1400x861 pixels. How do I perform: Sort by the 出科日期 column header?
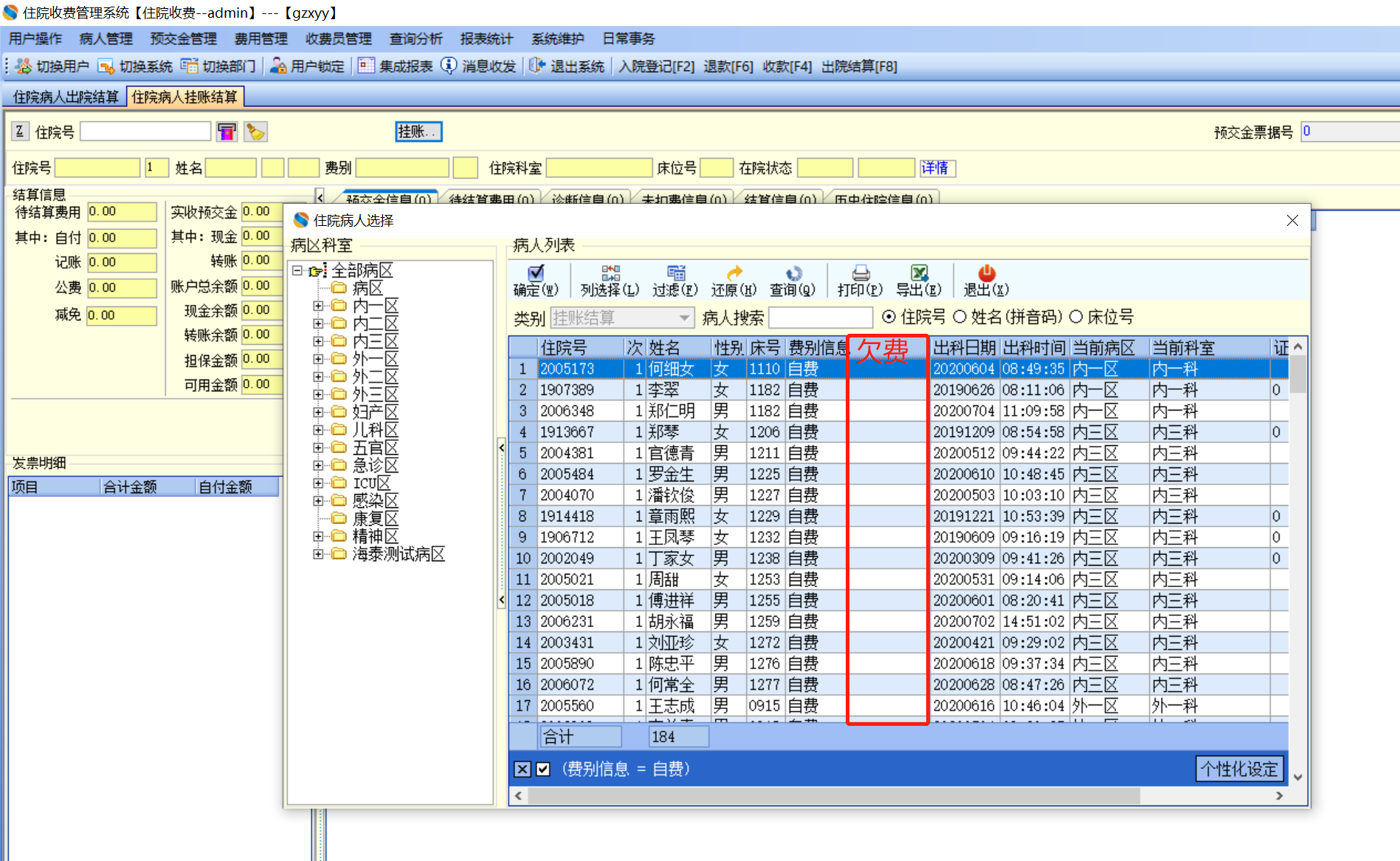965,348
